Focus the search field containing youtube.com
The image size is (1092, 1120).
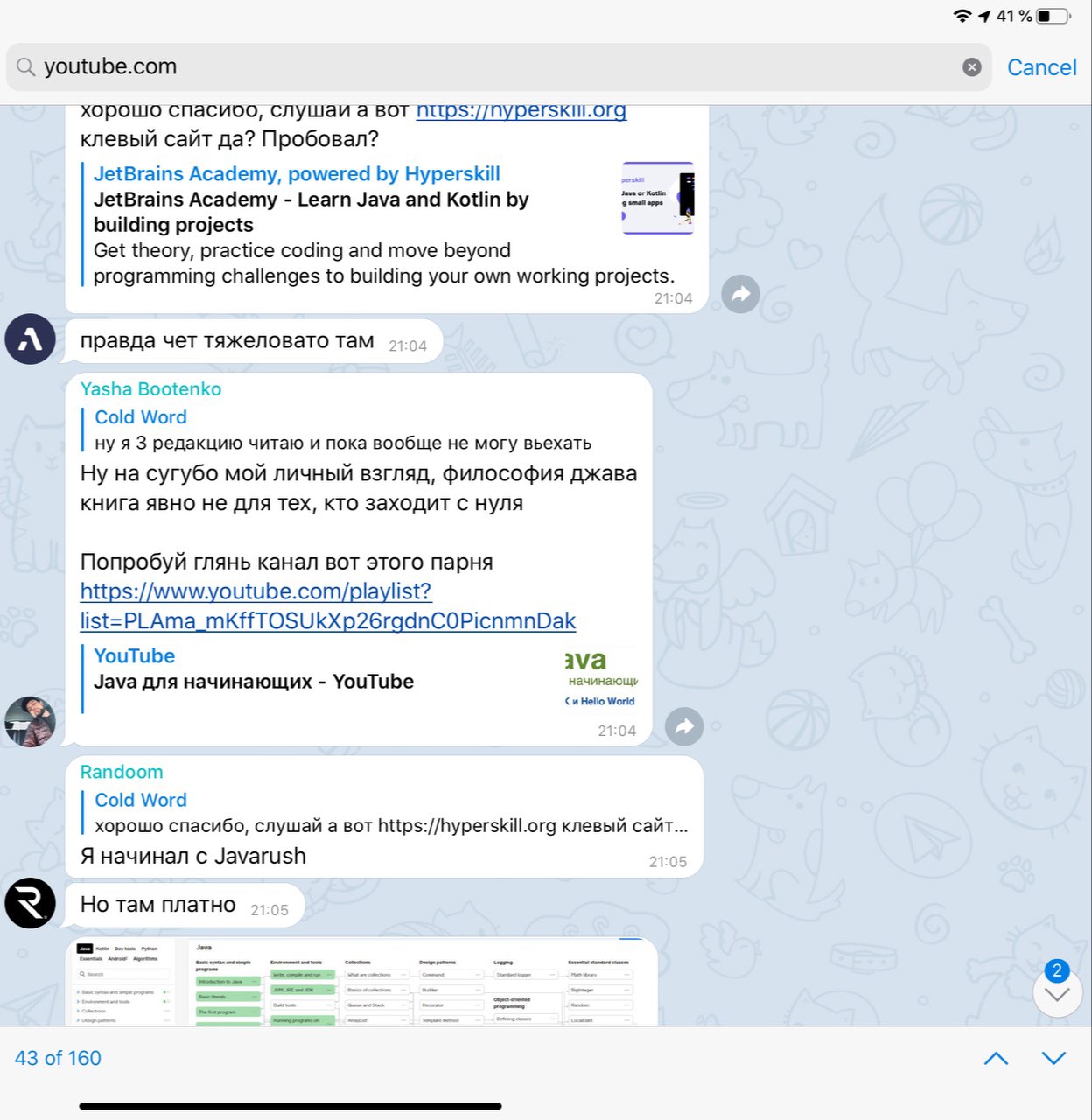click(499, 67)
